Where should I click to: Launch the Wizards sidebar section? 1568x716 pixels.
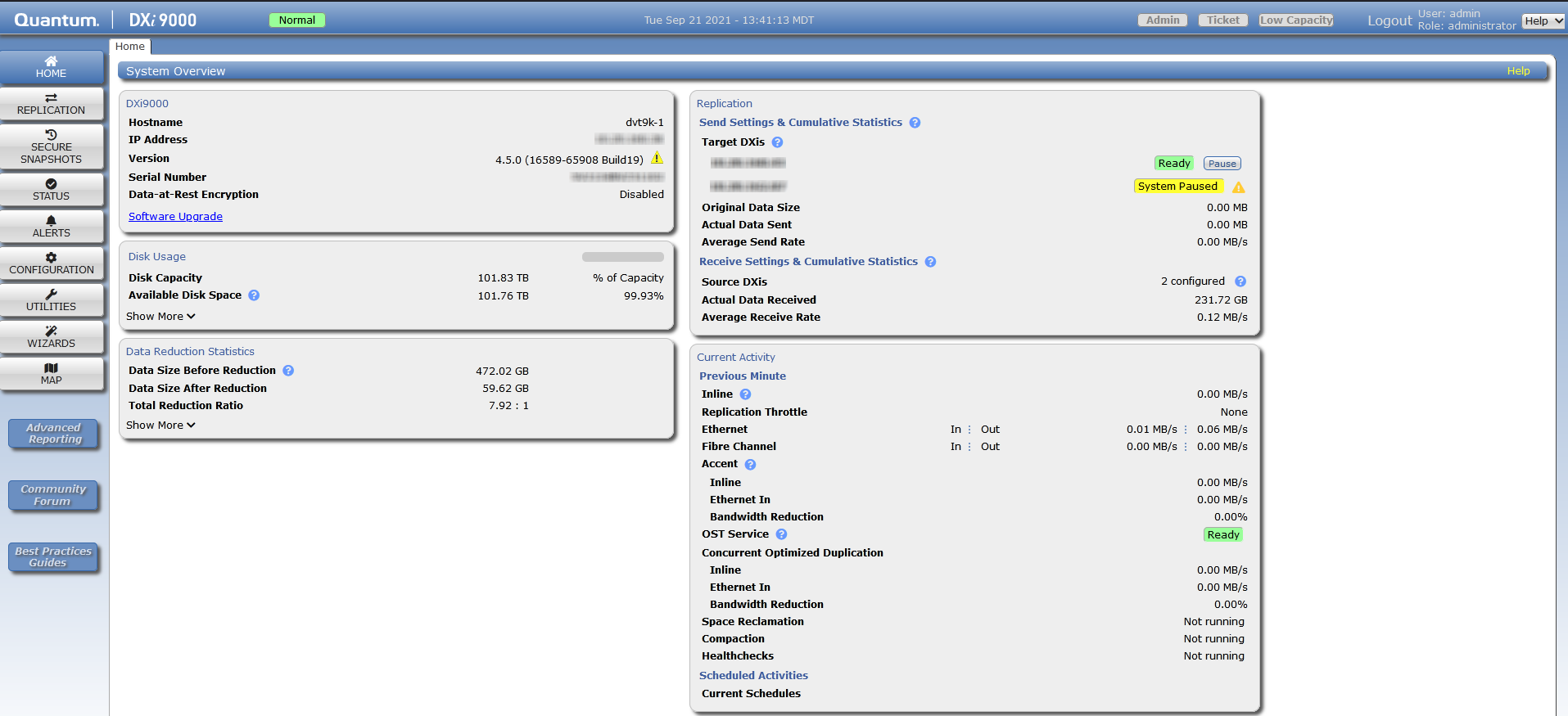(52, 337)
